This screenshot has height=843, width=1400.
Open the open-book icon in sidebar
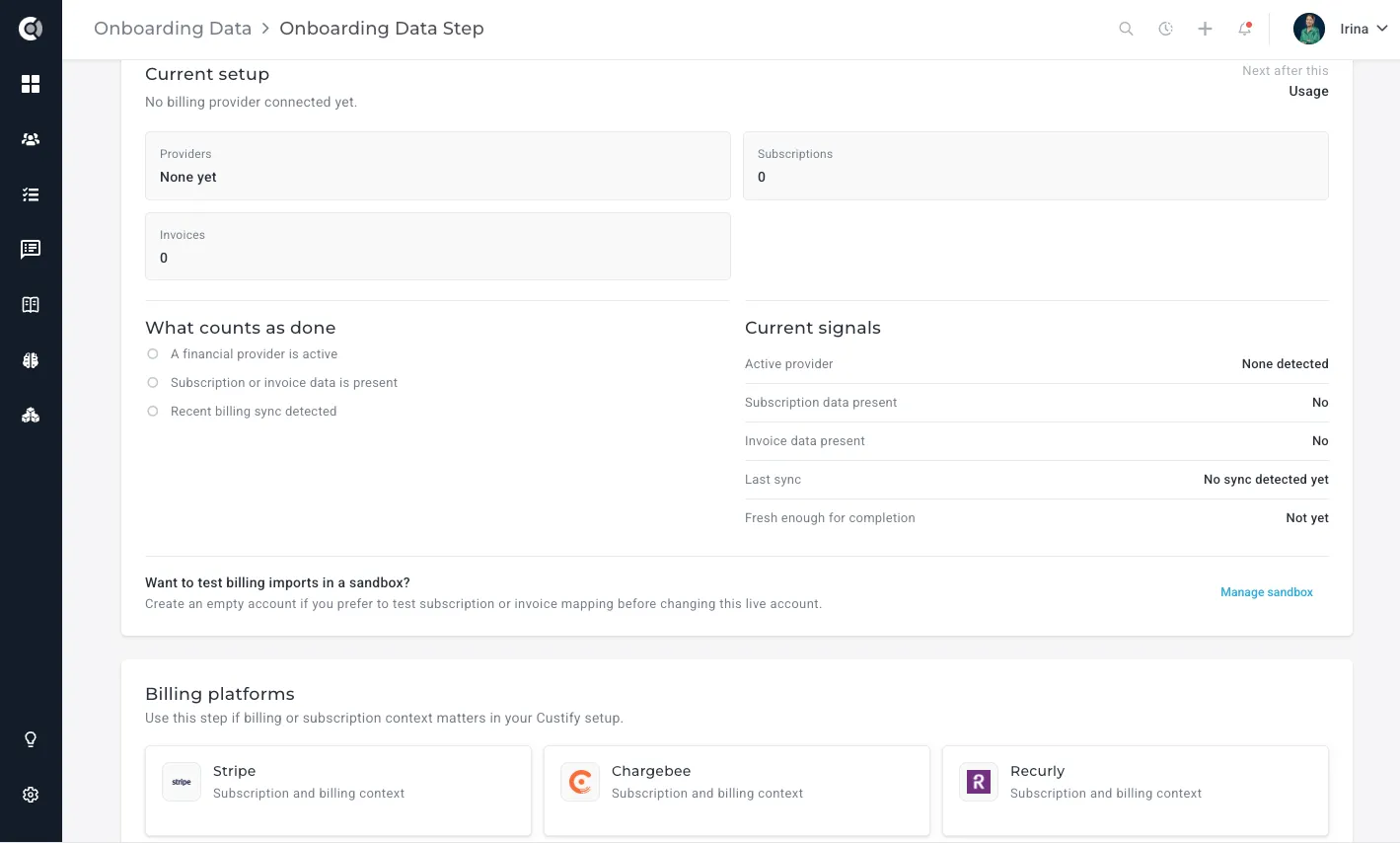(x=31, y=305)
